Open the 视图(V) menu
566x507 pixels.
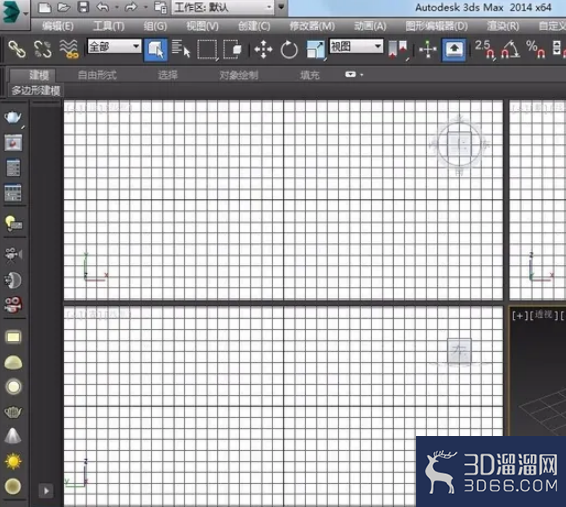[203, 26]
